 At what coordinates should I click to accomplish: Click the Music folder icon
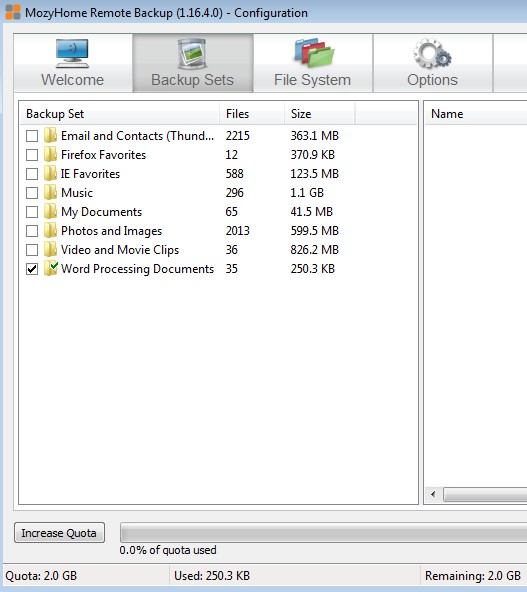coord(50,193)
